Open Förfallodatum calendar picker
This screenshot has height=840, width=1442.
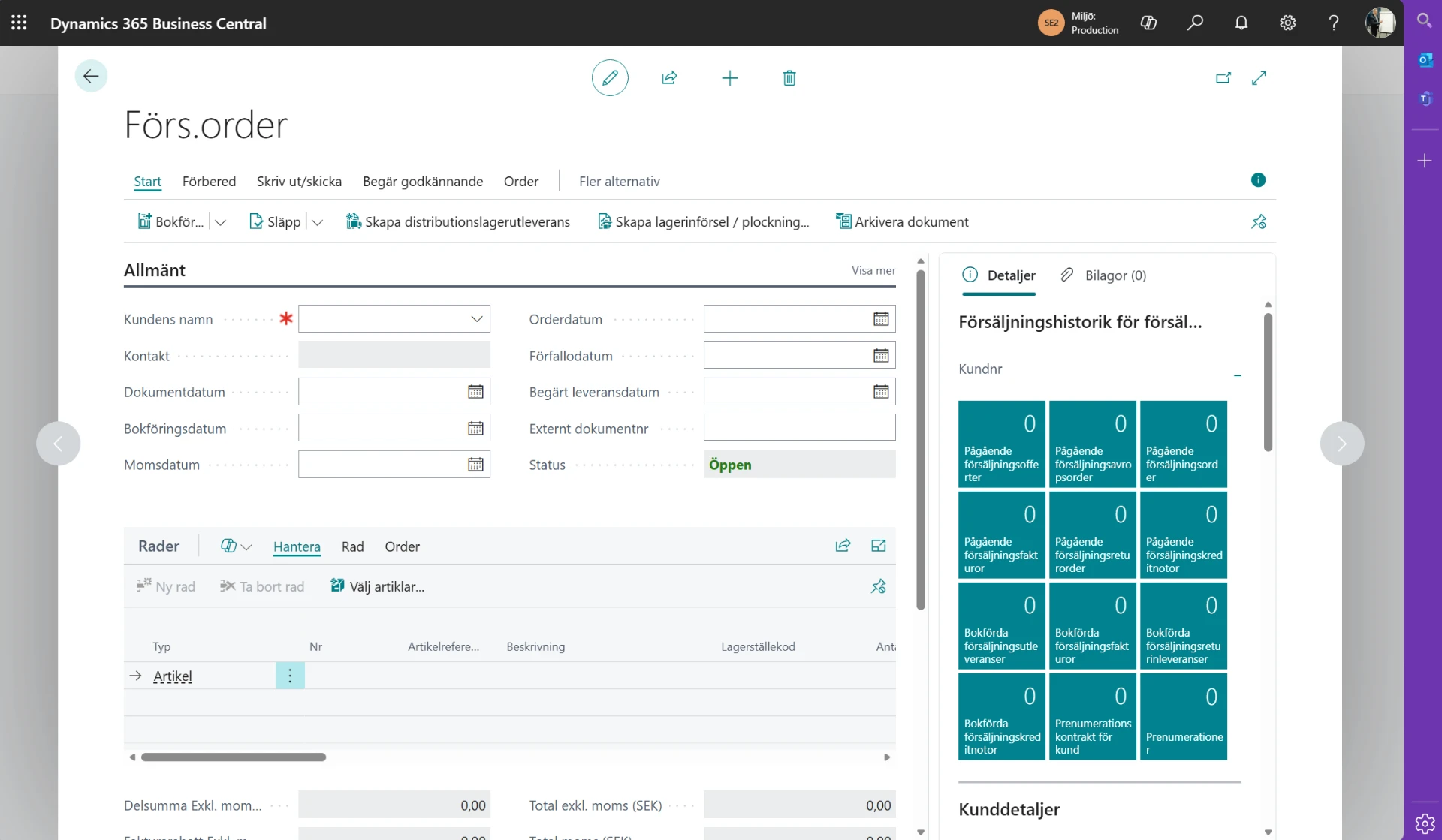(881, 356)
